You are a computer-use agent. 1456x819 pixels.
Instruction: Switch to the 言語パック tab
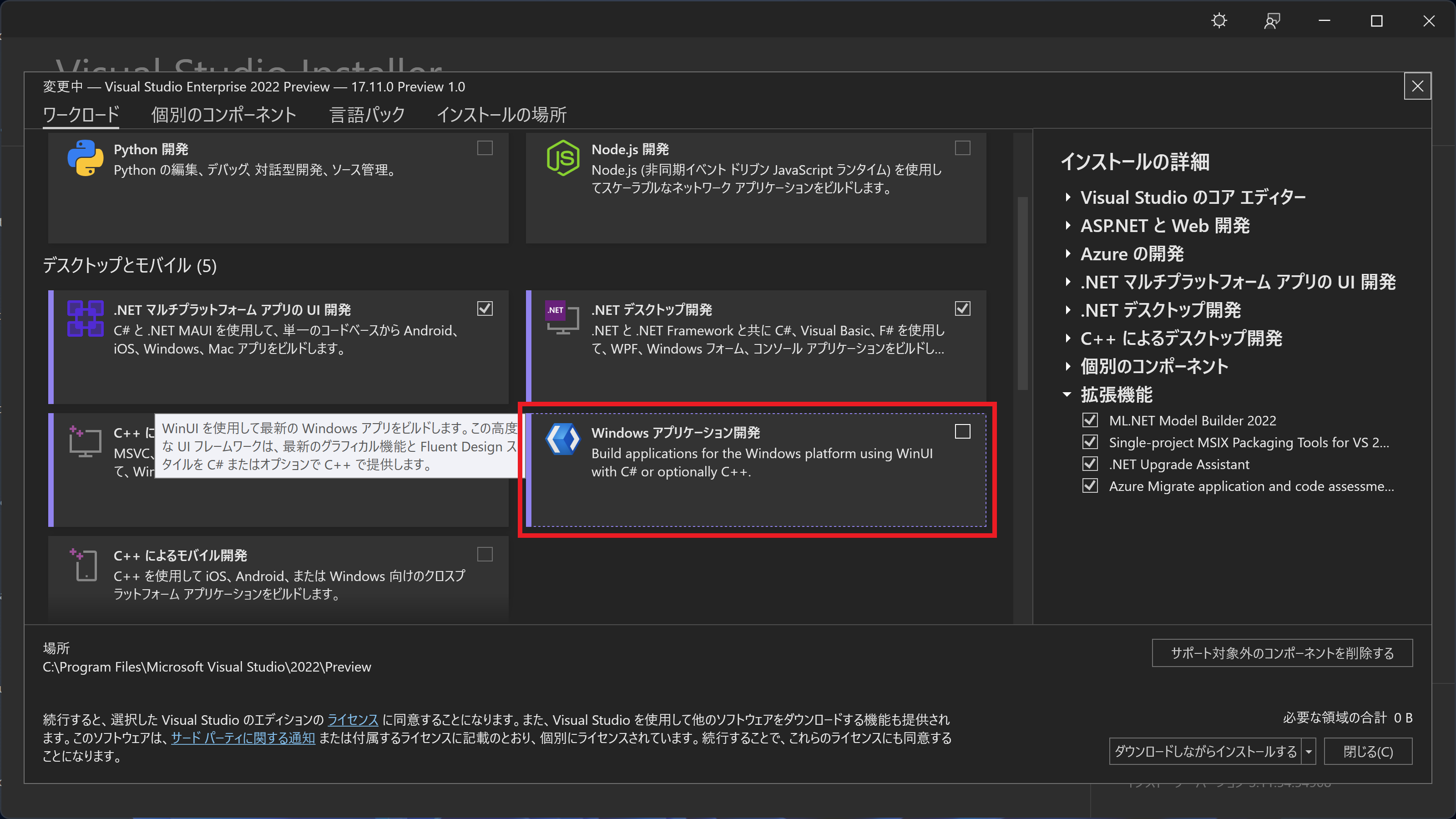[x=367, y=115]
